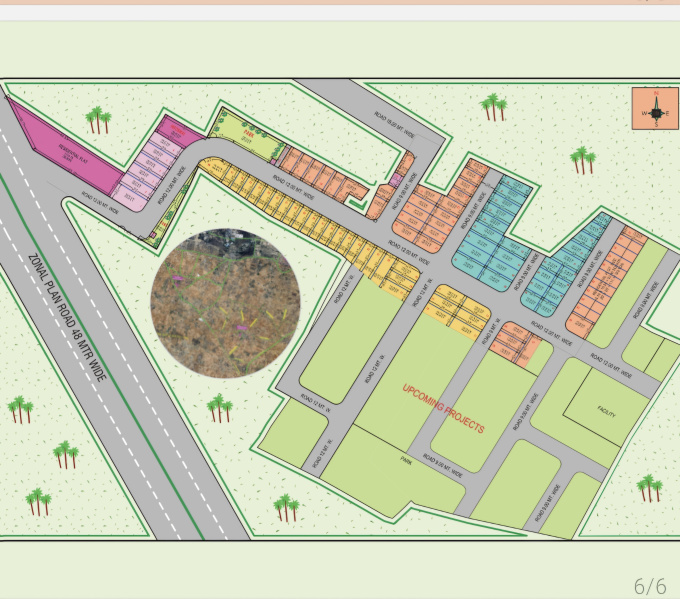This screenshot has height=599, width=680.
Task: Click the 6/6 page indicator
Action: pos(649,584)
